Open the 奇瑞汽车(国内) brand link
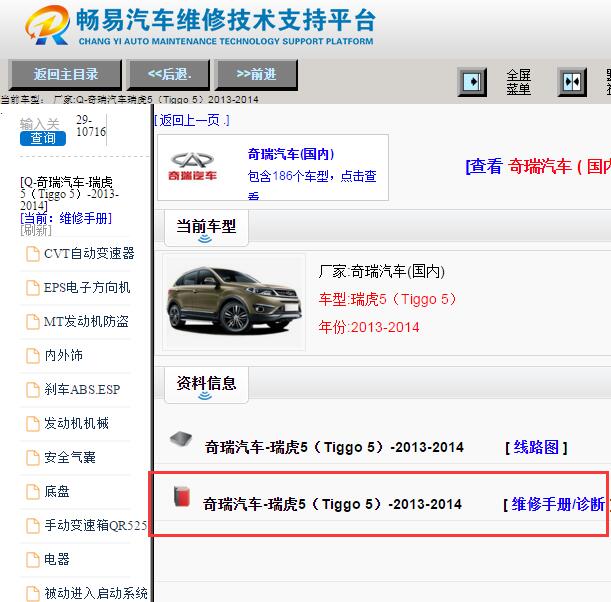Image resolution: width=611 pixels, height=602 pixels. (x=291, y=154)
